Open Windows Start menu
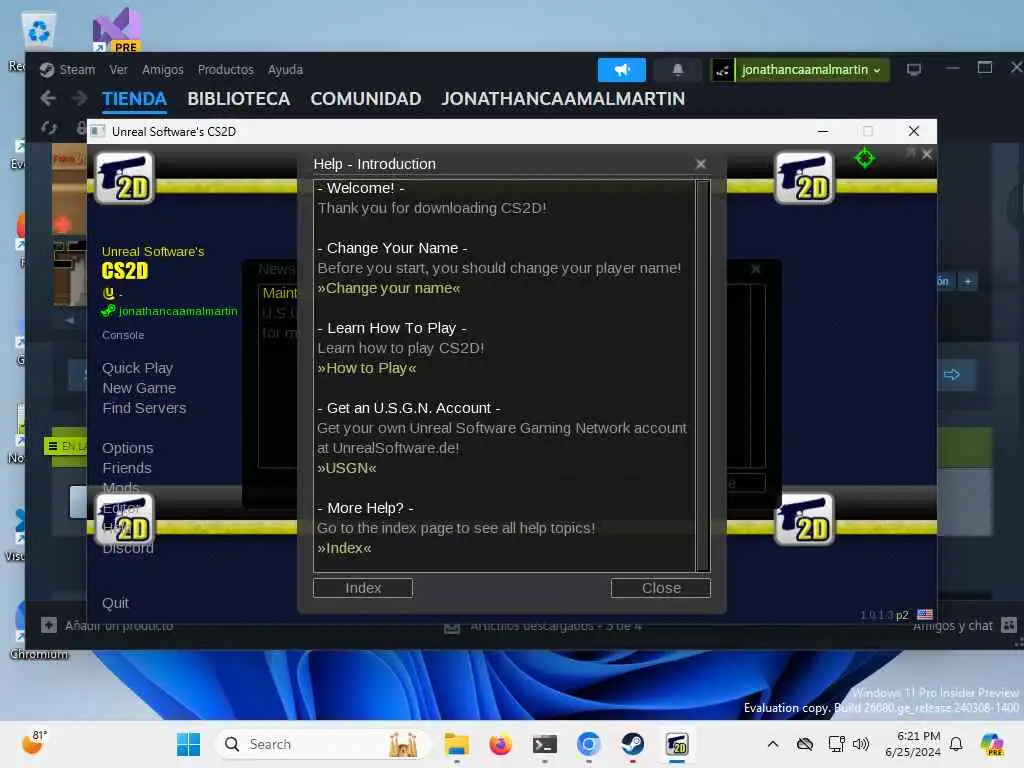 [x=189, y=744]
